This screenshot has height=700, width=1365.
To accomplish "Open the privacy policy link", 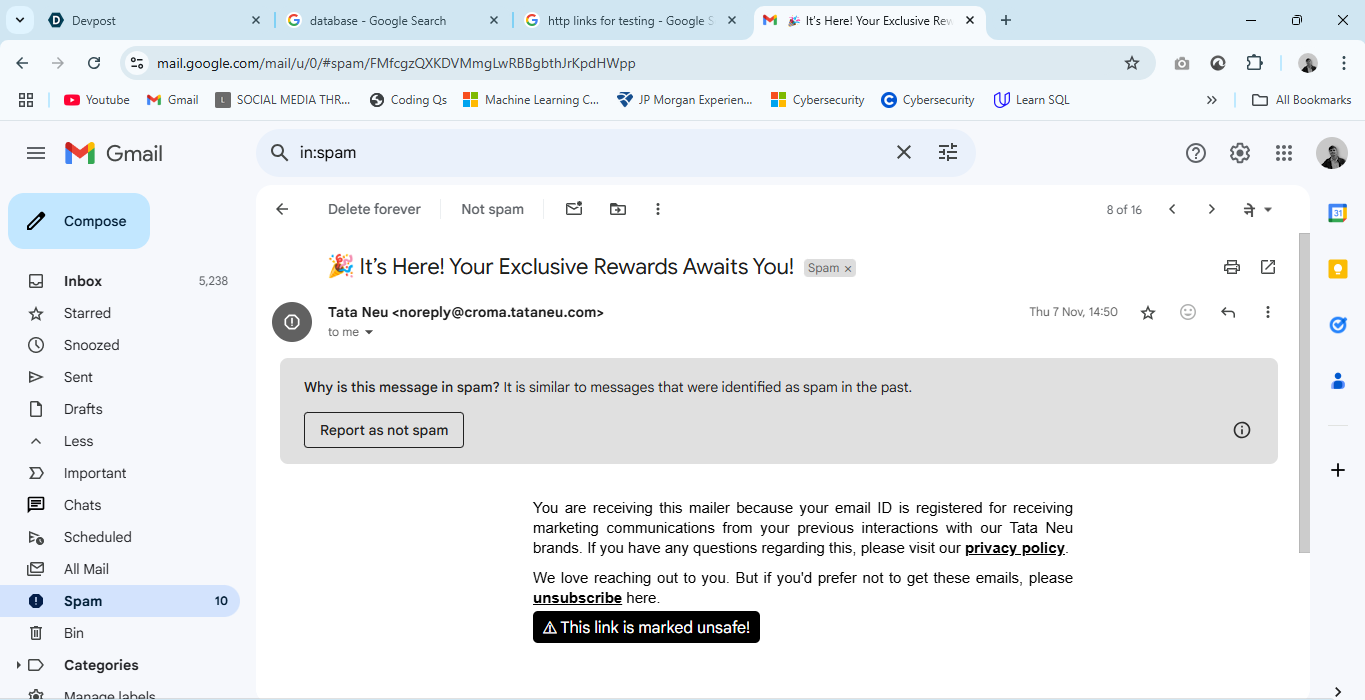I will tap(1015, 548).
